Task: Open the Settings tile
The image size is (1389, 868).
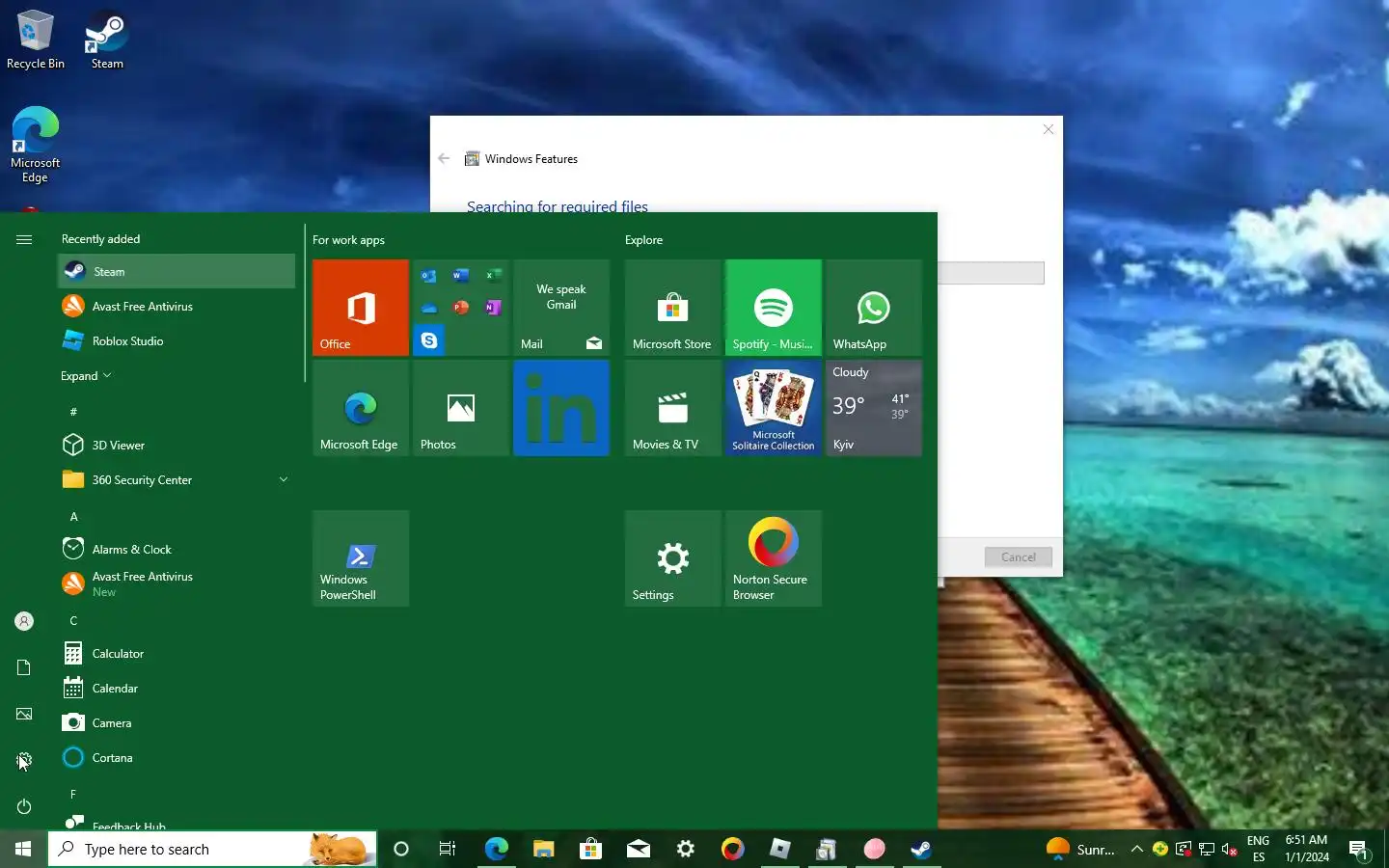Action: tap(673, 558)
